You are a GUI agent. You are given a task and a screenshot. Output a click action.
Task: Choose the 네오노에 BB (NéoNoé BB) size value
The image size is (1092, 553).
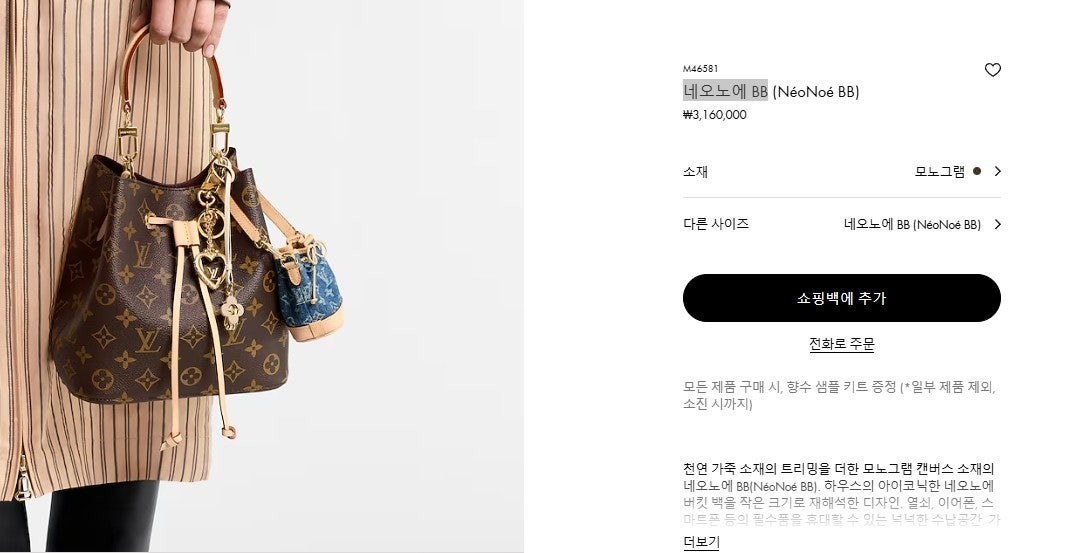tap(912, 224)
